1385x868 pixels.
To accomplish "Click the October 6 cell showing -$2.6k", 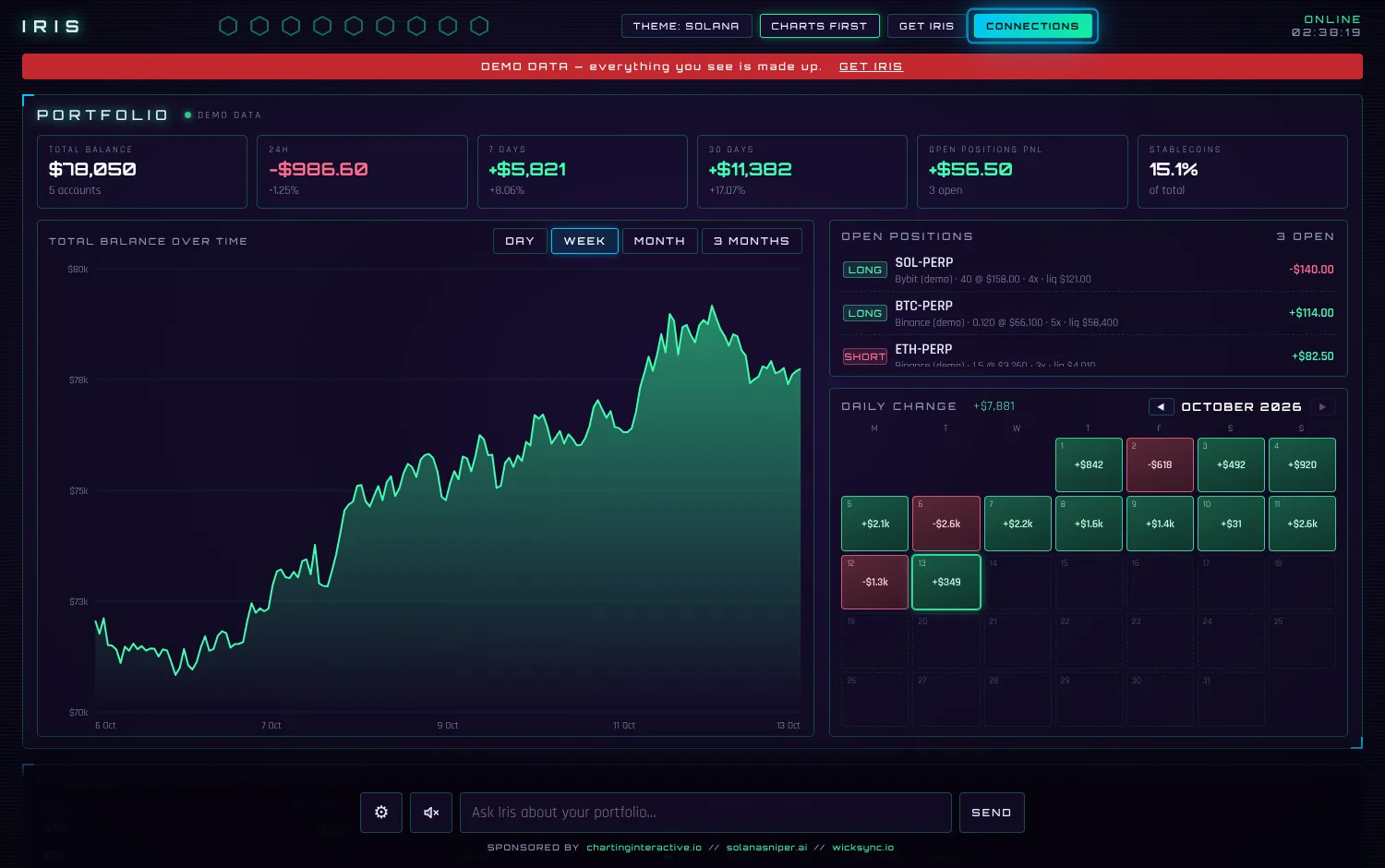I will pyautogui.click(x=946, y=524).
